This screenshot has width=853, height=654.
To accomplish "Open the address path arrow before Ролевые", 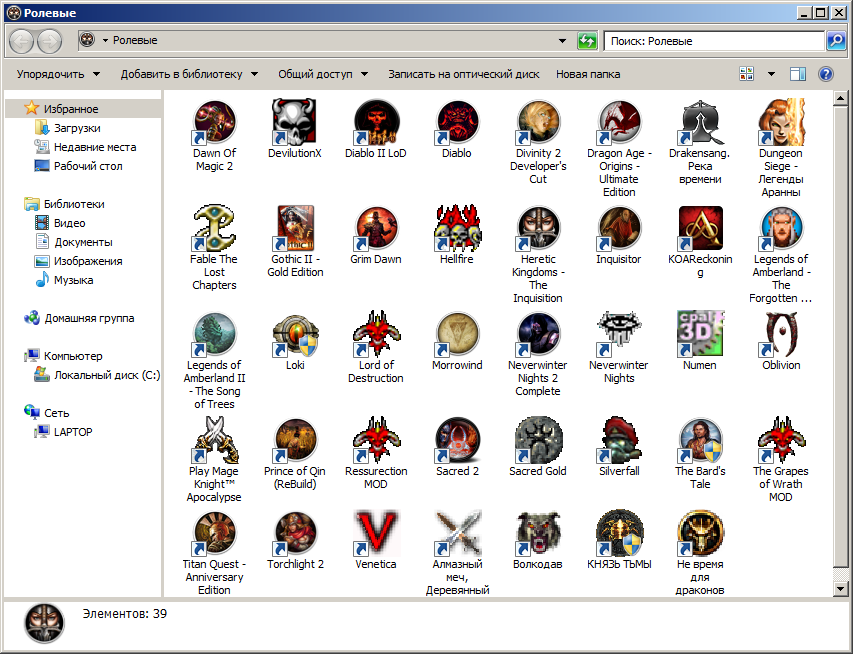I will pyautogui.click(x=105, y=40).
